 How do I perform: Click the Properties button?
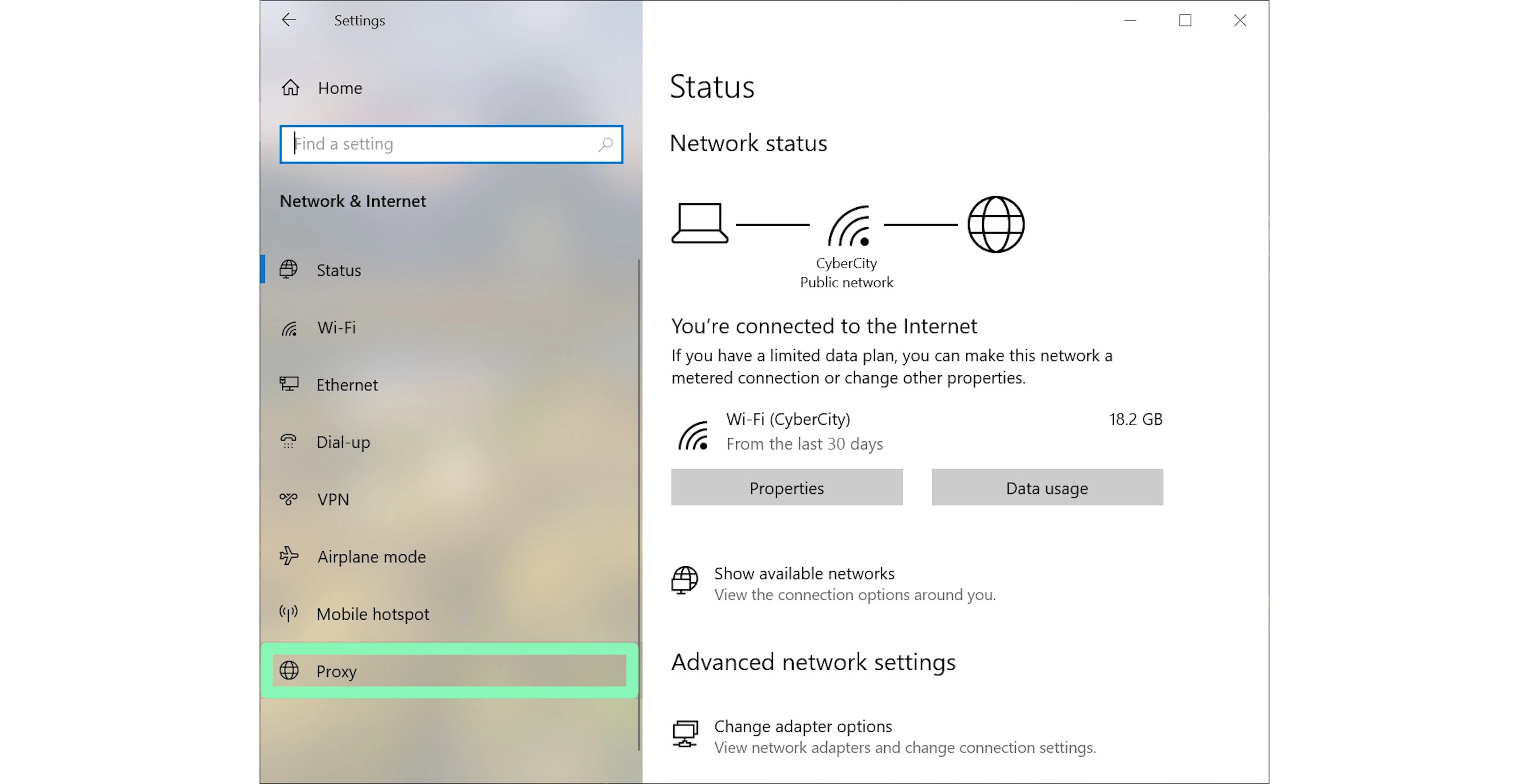787,488
